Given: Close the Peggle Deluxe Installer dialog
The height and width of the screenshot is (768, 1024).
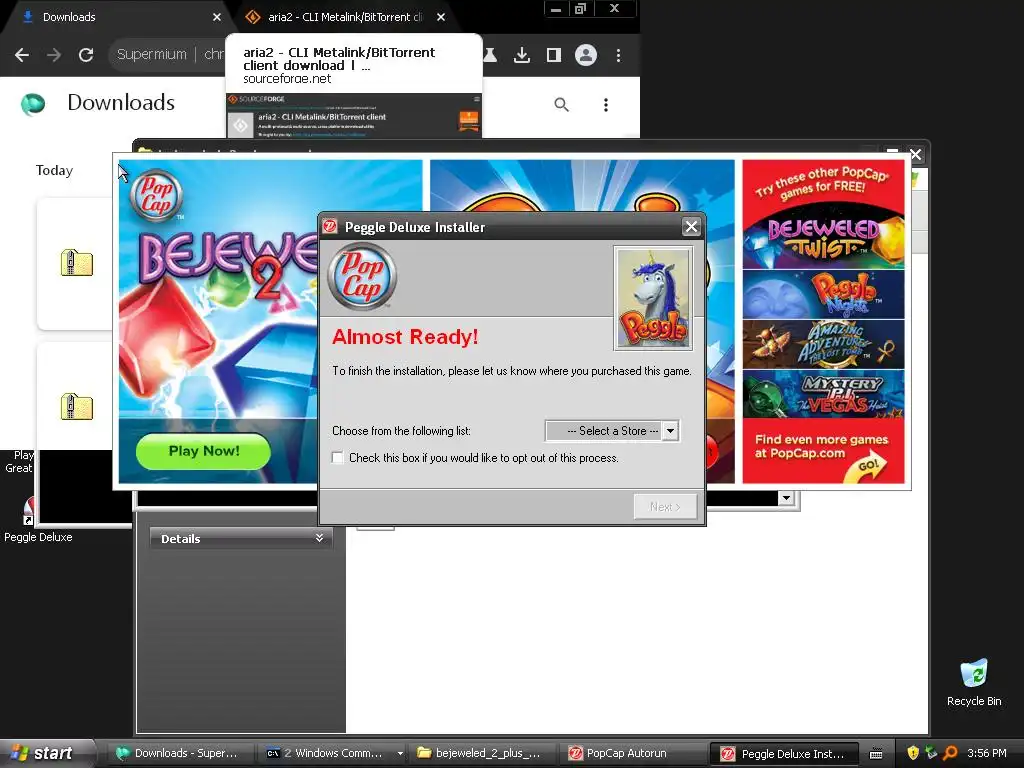Looking at the screenshot, I should (691, 227).
